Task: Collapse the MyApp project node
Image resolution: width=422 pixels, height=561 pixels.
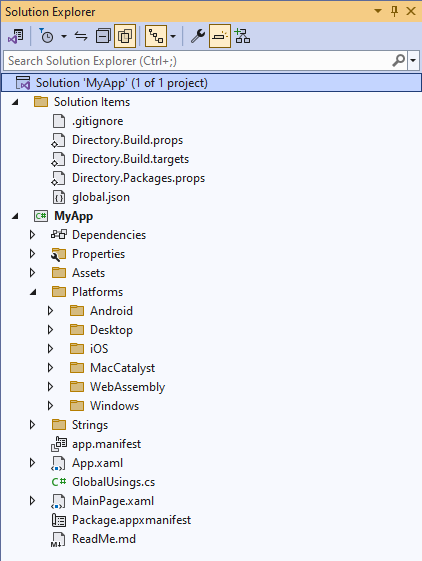Action: 15,216
